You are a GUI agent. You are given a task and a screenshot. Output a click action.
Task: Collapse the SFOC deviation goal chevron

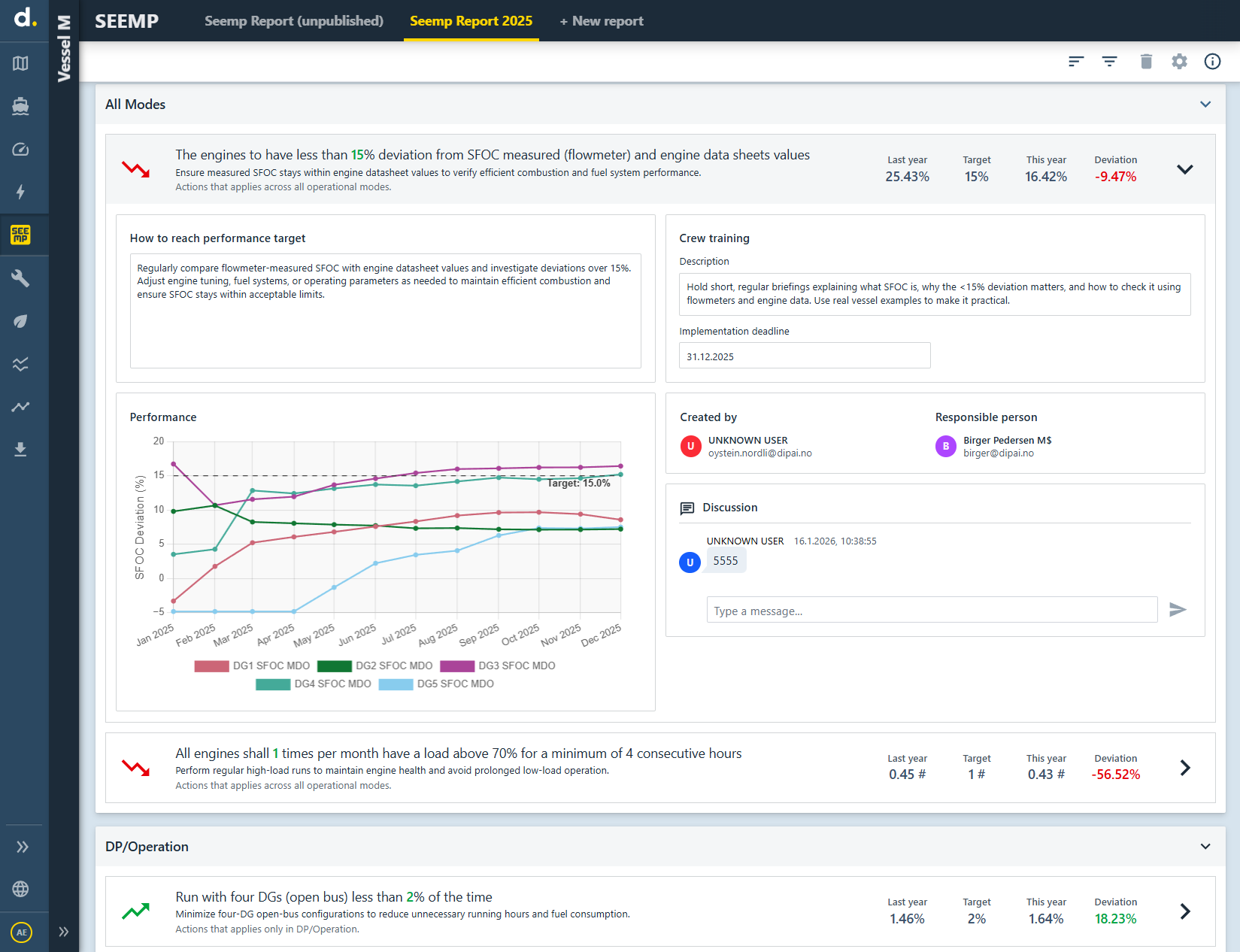(1185, 169)
